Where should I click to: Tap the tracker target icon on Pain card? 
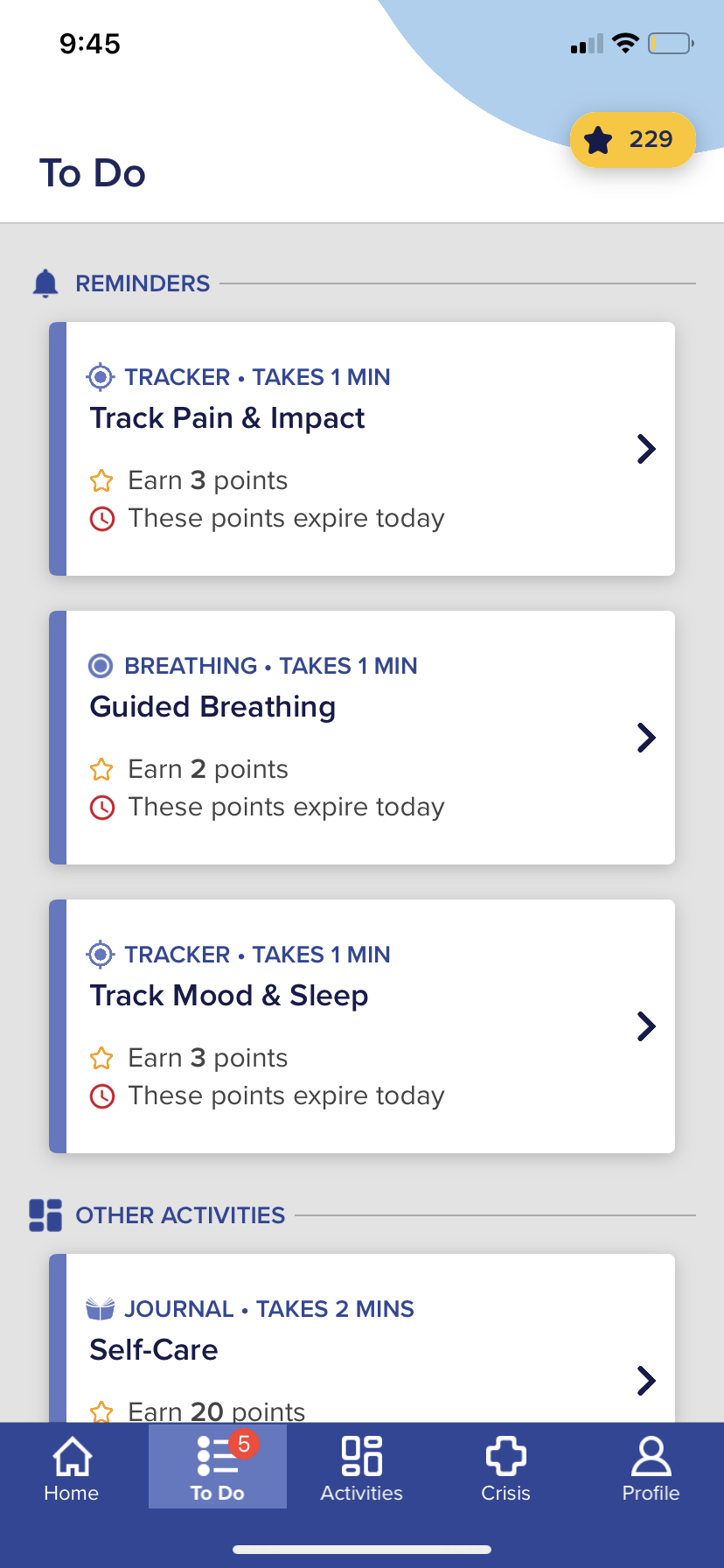(x=101, y=377)
